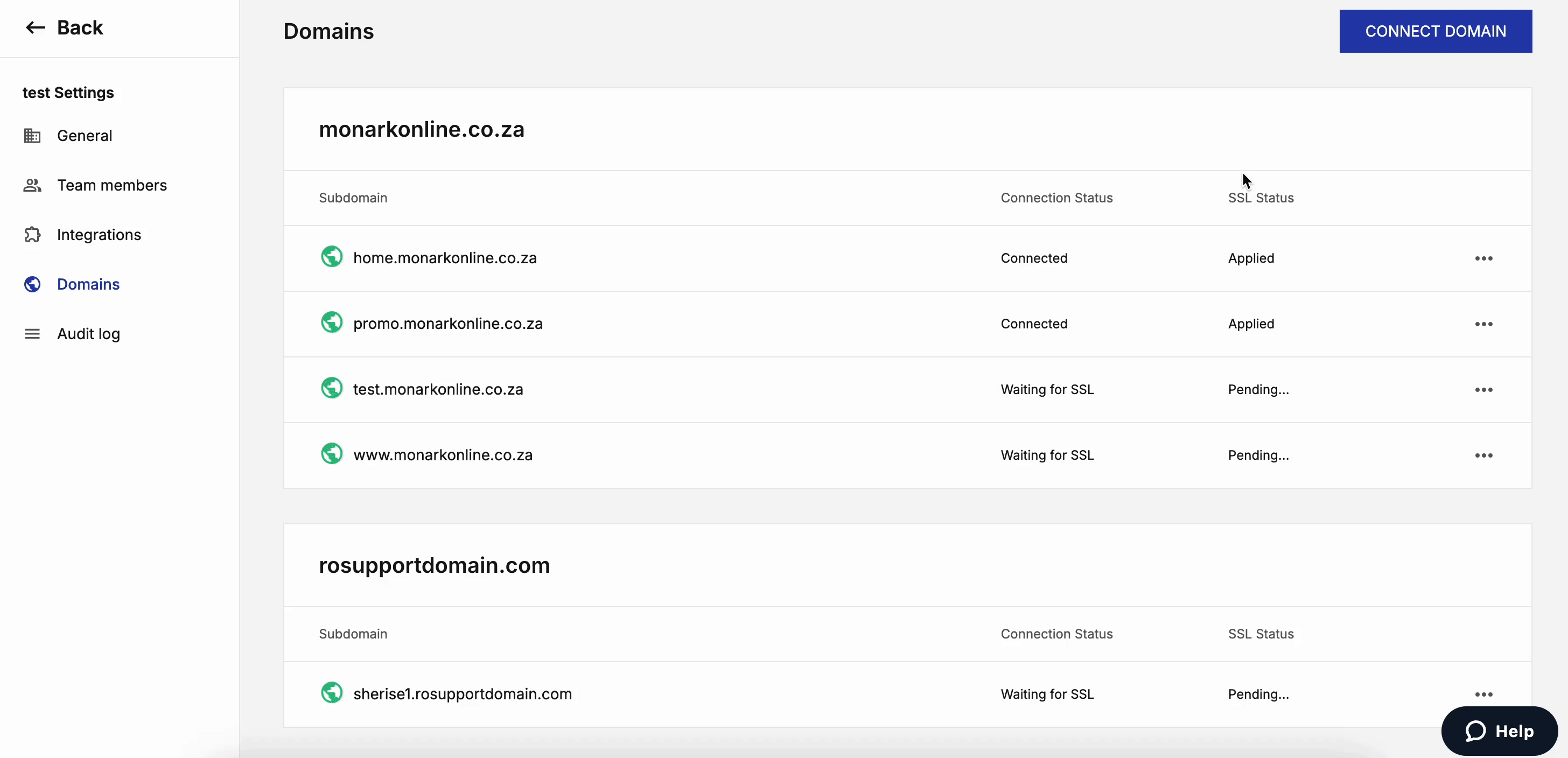Click the Team members people icon
The image size is (1568, 758).
pos(32,185)
